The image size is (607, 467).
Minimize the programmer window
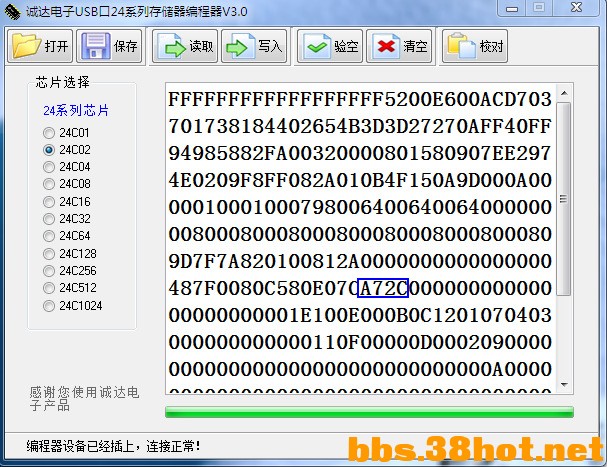[x=512, y=8]
